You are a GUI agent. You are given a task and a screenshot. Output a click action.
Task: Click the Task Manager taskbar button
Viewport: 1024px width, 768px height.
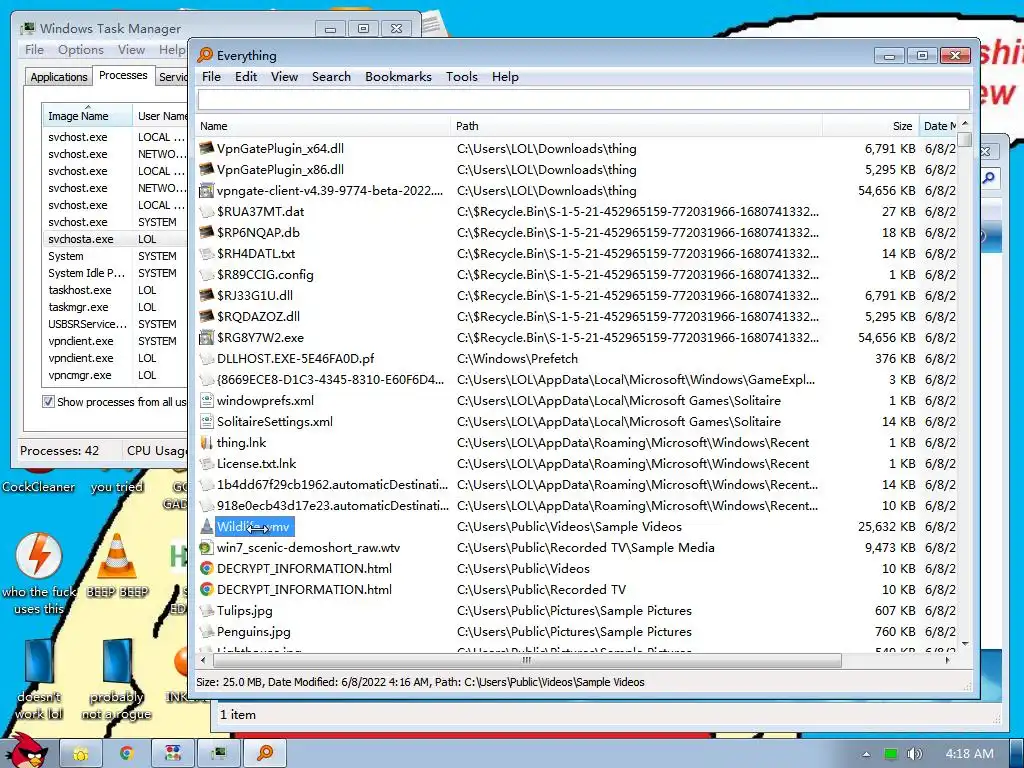[x=218, y=753]
